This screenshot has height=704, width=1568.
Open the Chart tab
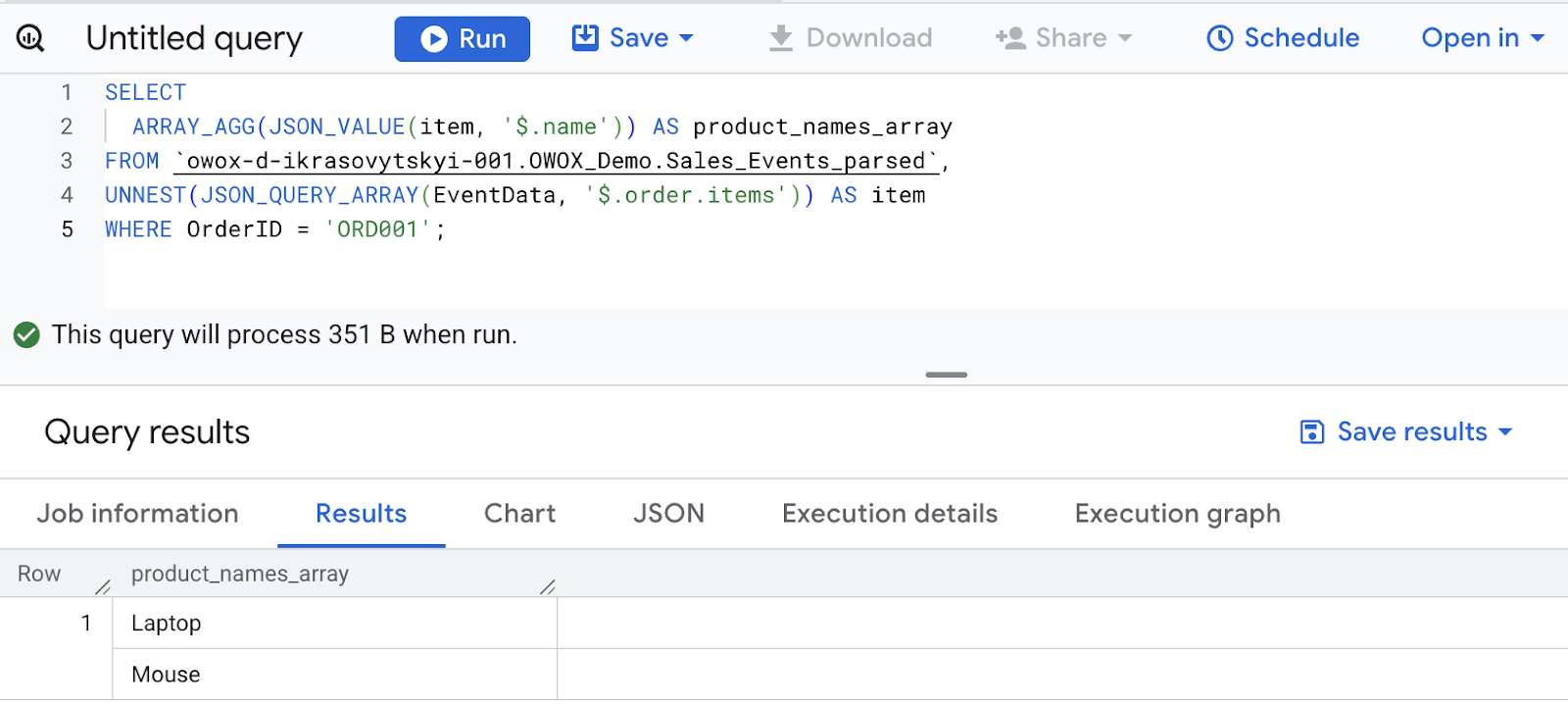point(519,514)
